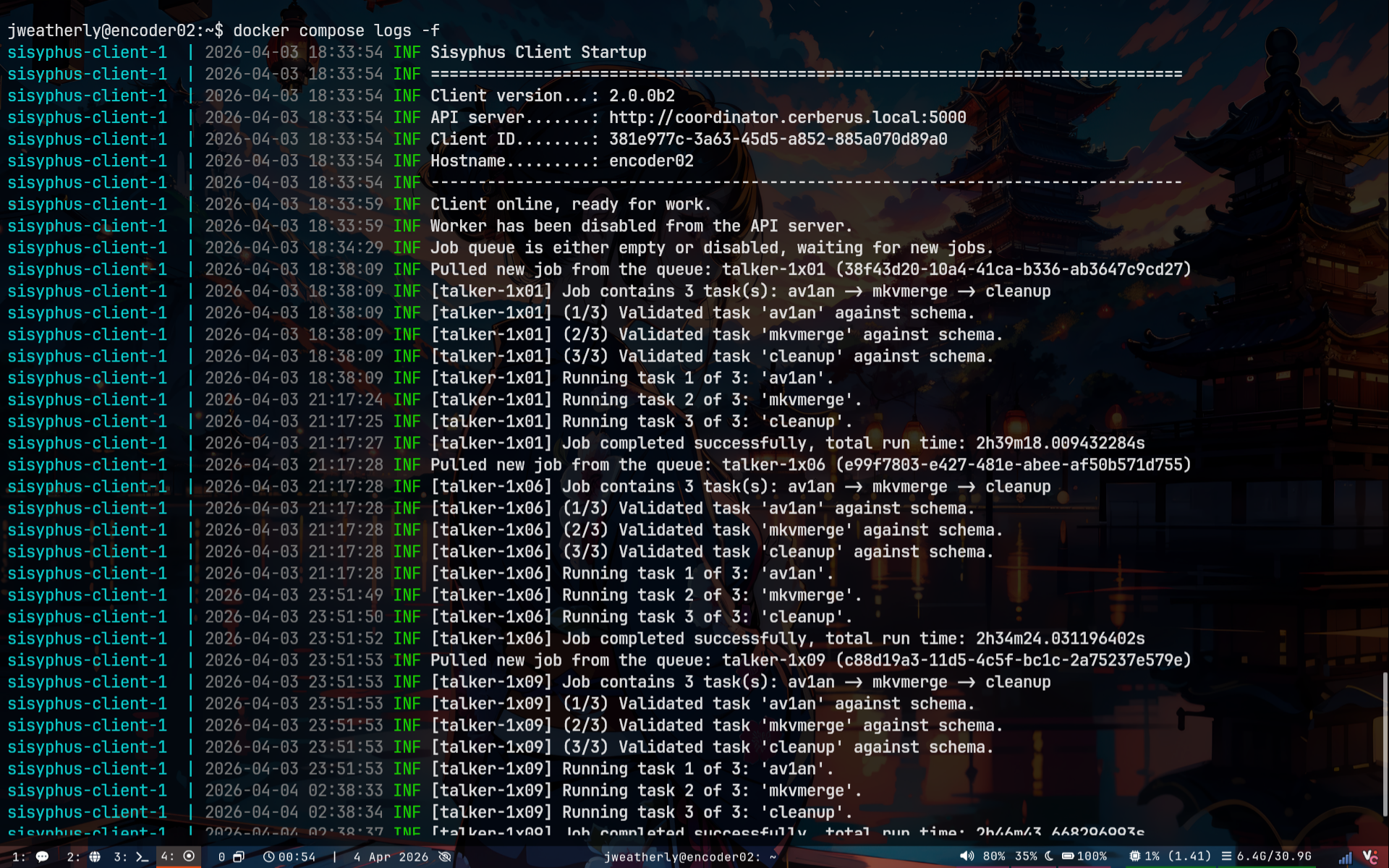
Task: Select active workspace 4 circle icon
Action: (x=189, y=856)
